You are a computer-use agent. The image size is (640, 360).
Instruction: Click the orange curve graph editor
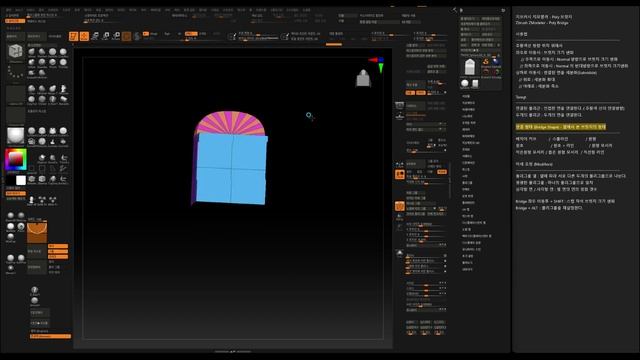(x=37, y=232)
